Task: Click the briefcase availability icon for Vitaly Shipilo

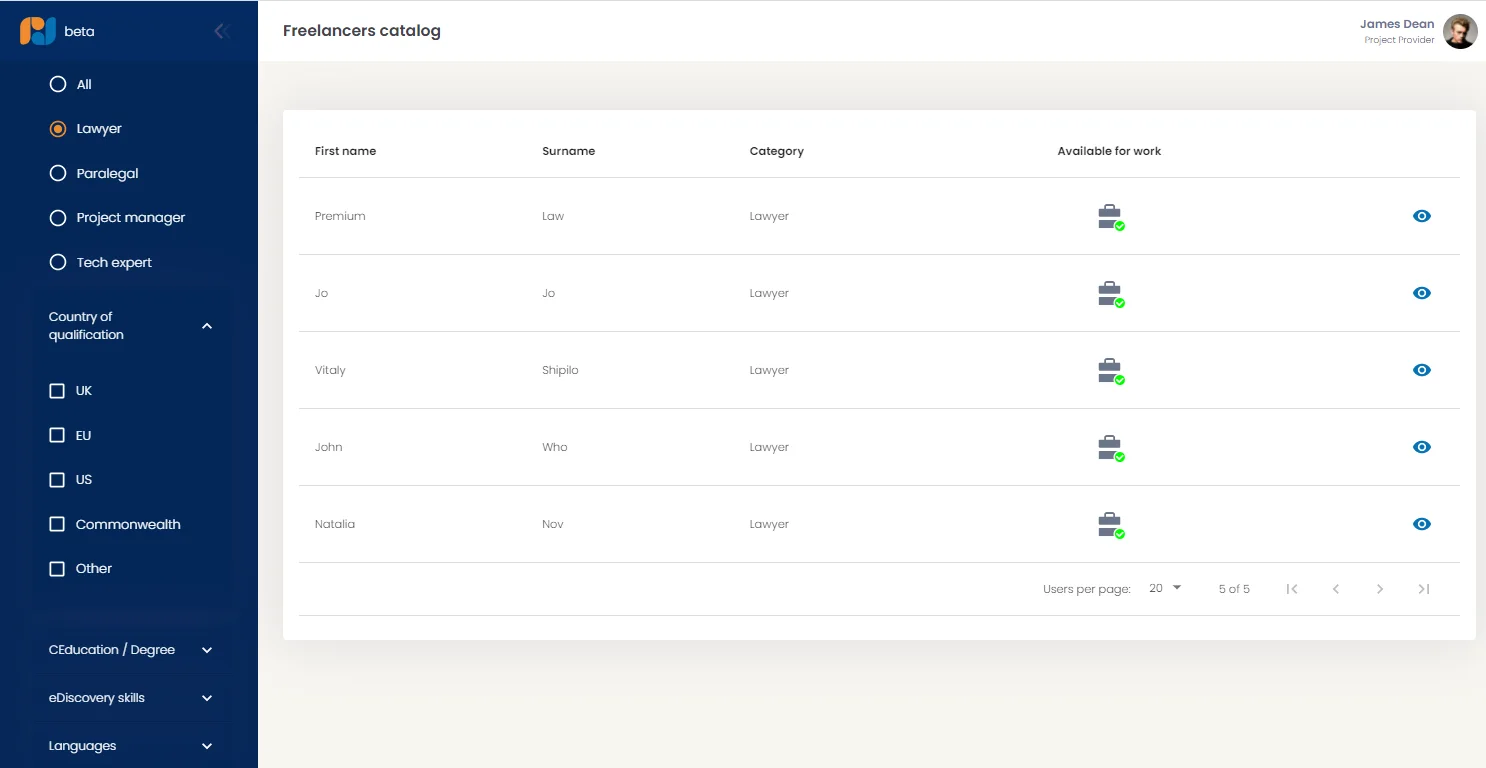Action: [1111, 371]
